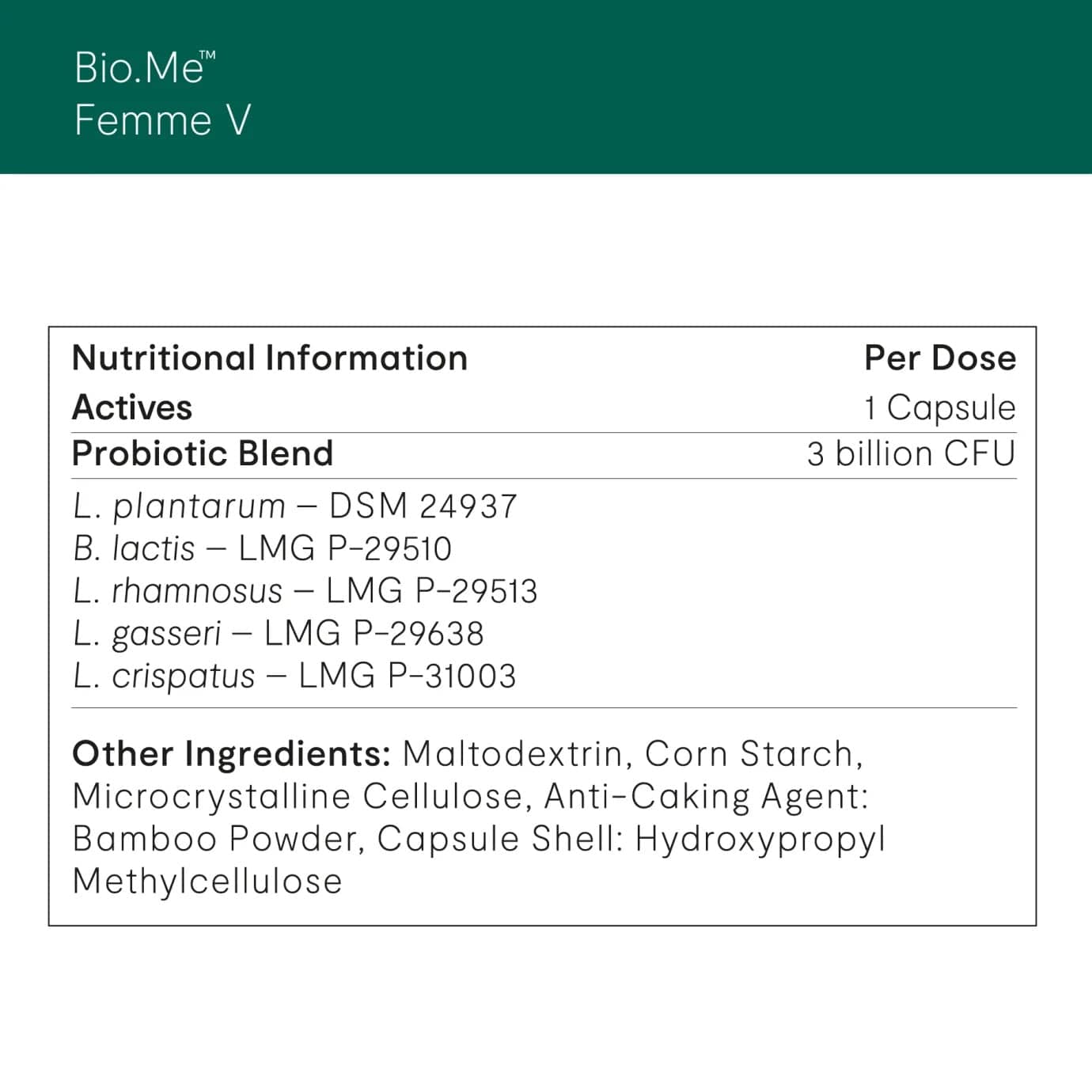Viewport: 1092px width, 1092px height.
Task: Click the Microcrystalline Cellulose text
Action: tap(298, 796)
